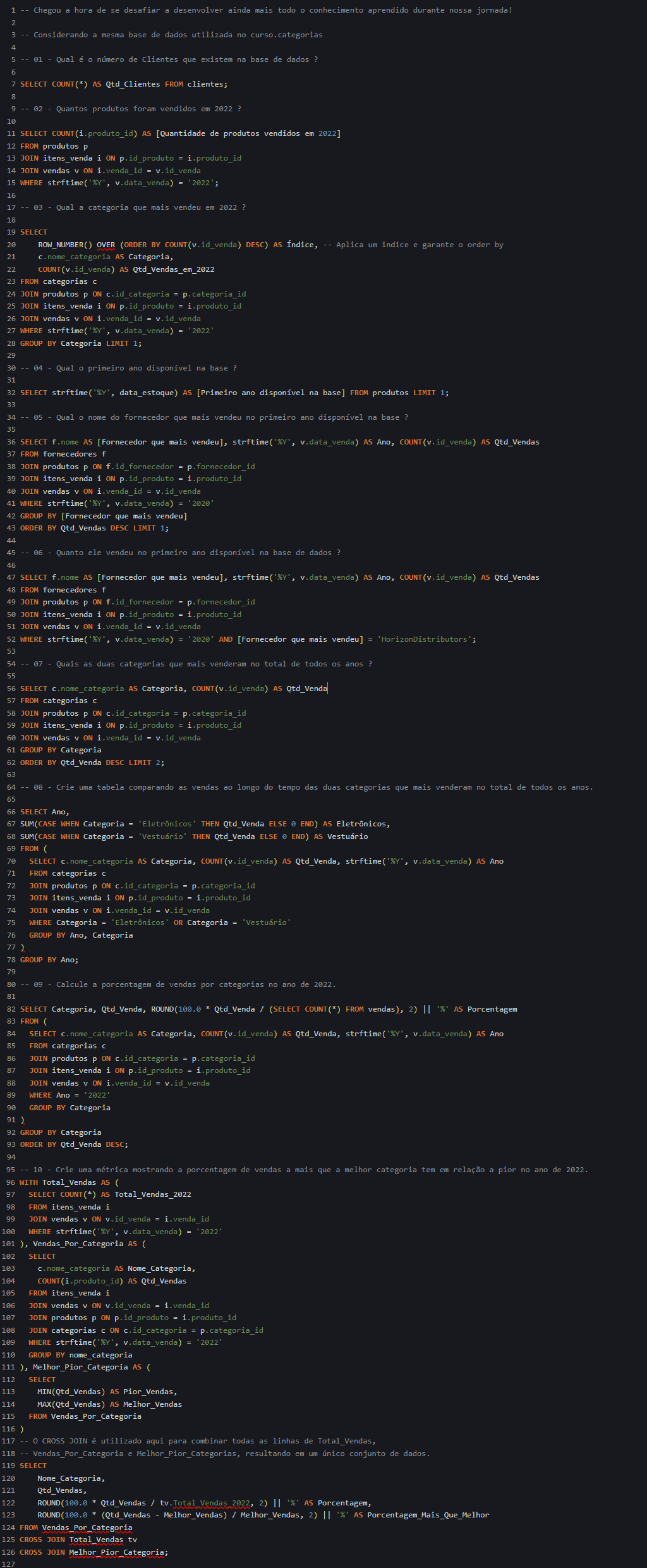647x1568 pixels.
Task: Click line number 7 in the gutter
Action: (13, 84)
